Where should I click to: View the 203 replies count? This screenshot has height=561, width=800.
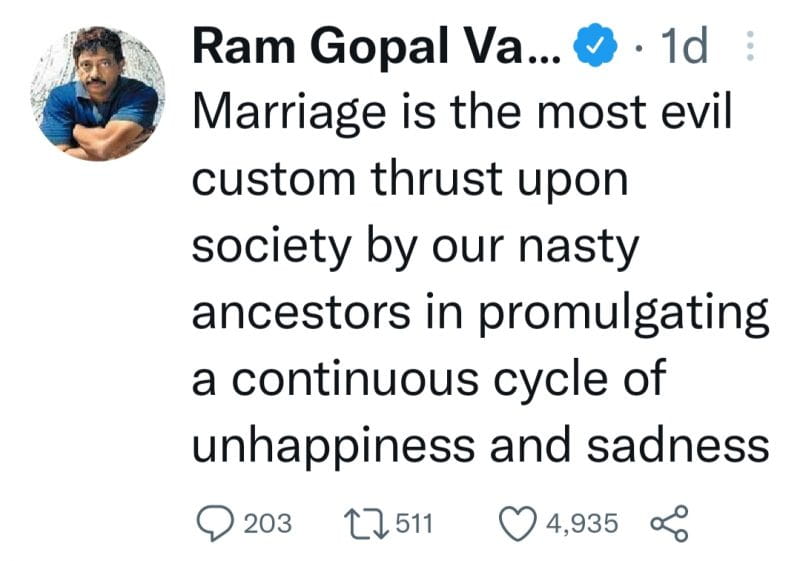[x=267, y=524]
